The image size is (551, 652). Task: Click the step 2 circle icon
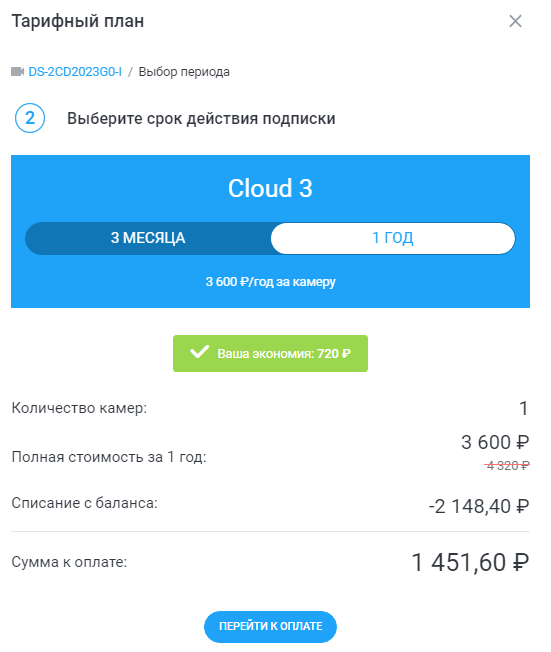click(30, 118)
